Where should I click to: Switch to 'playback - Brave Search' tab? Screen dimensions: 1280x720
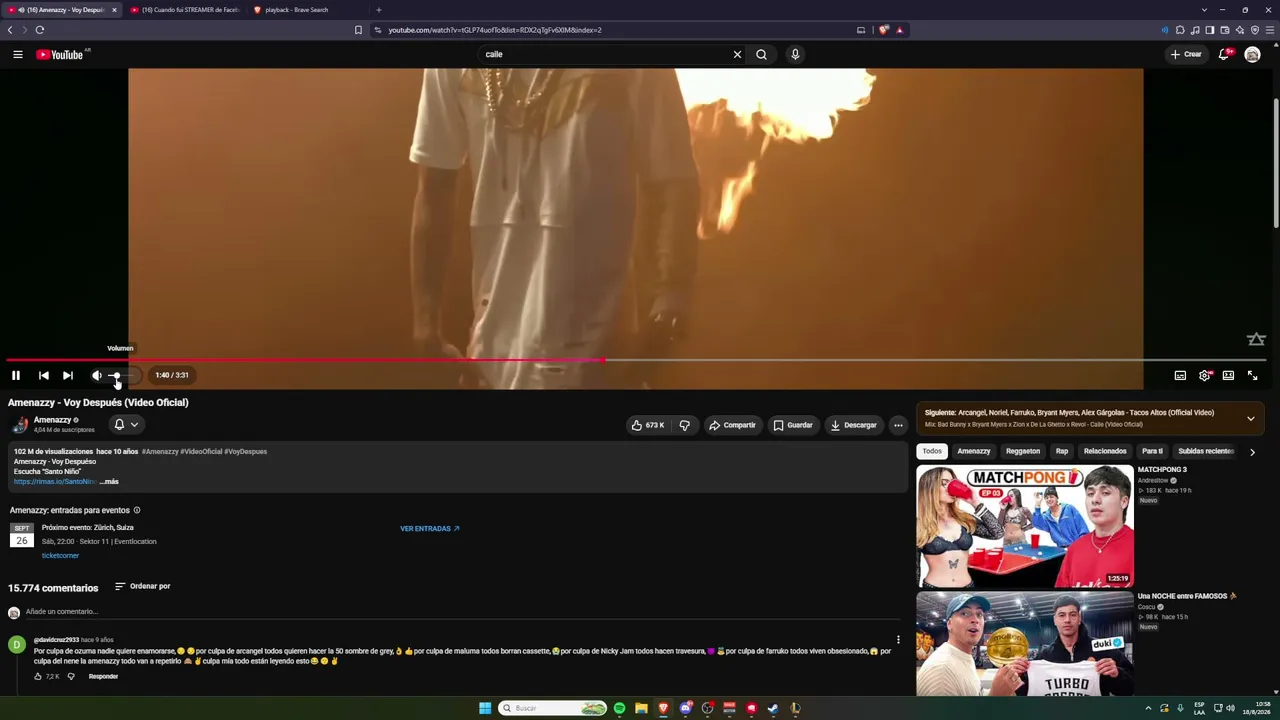(305, 10)
